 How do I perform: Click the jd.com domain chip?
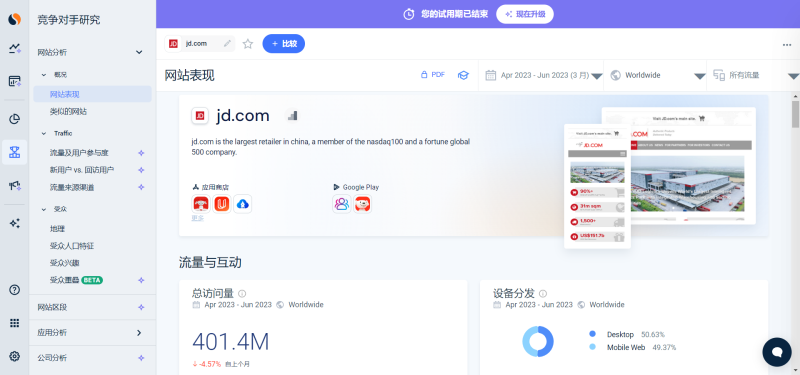tap(200, 44)
